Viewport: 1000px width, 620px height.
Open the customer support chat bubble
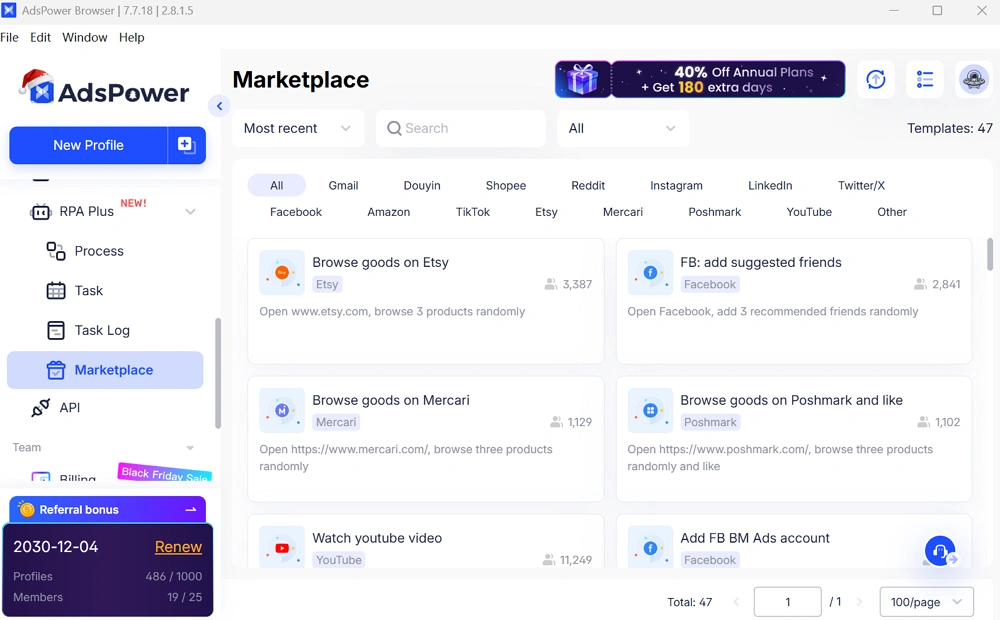(x=939, y=551)
